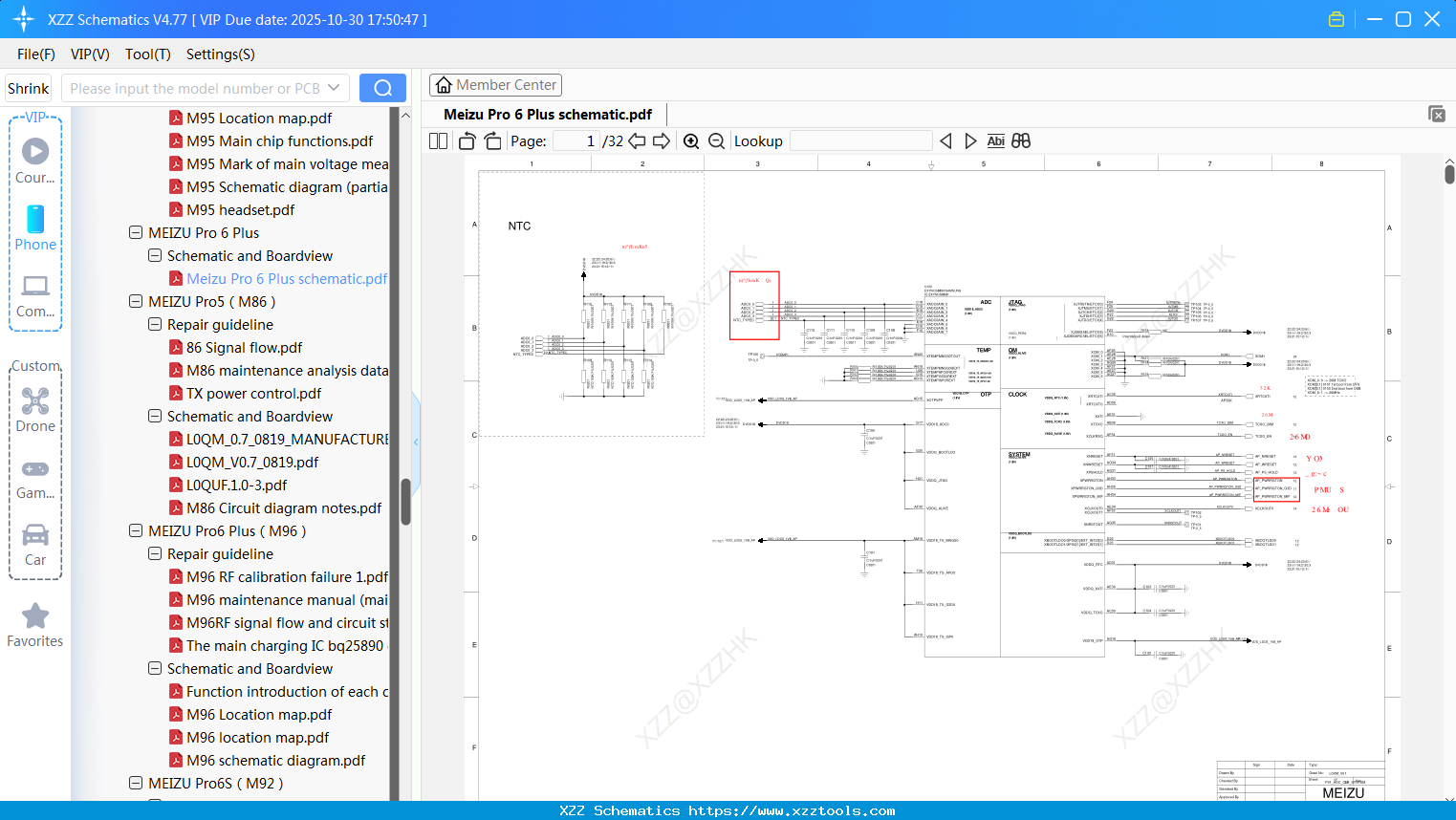Collapse the MEIZU Pro 6 Plus node
This screenshot has width=1456, height=820.
click(x=135, y=232)
